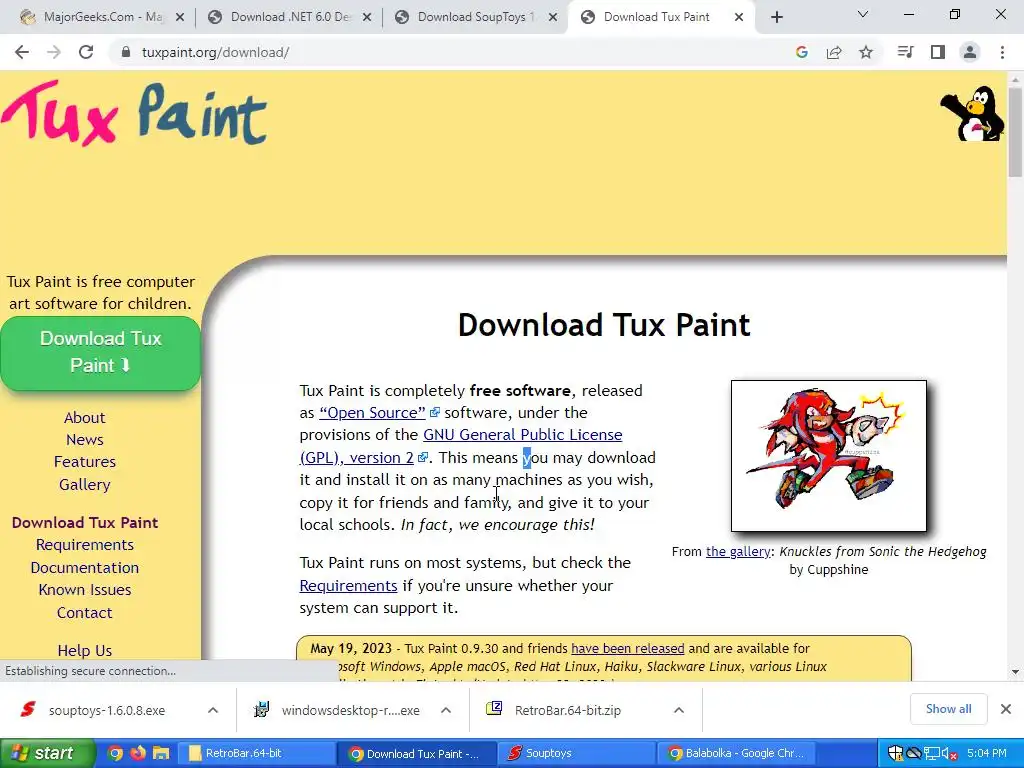
Task: Switch to the Download SoupToys tab
Action: tap(476, 18)
